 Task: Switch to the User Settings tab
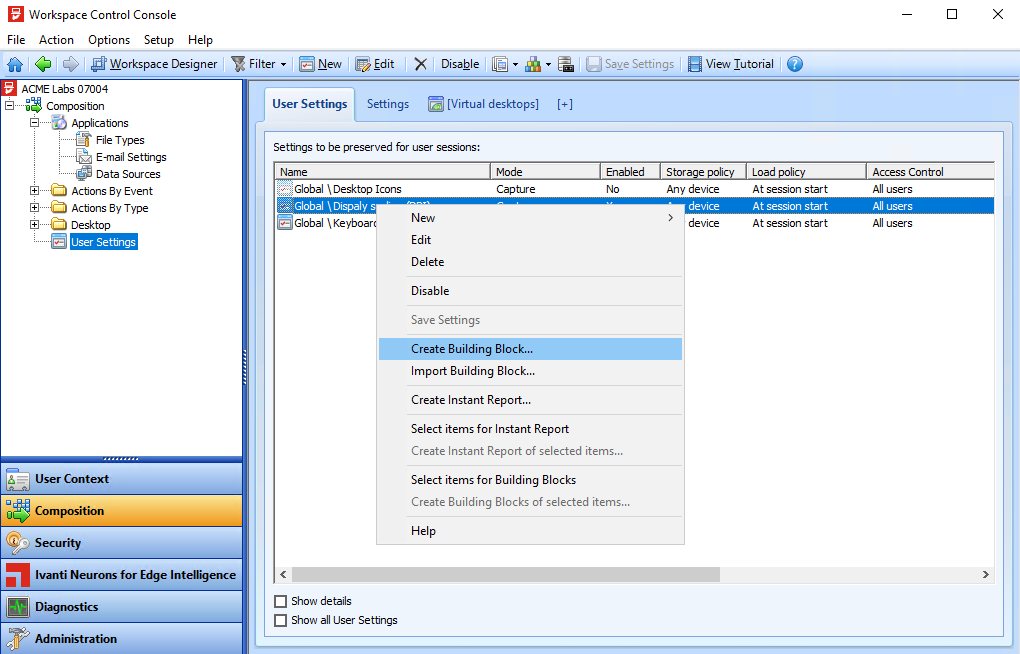click(x=310, y=104)
